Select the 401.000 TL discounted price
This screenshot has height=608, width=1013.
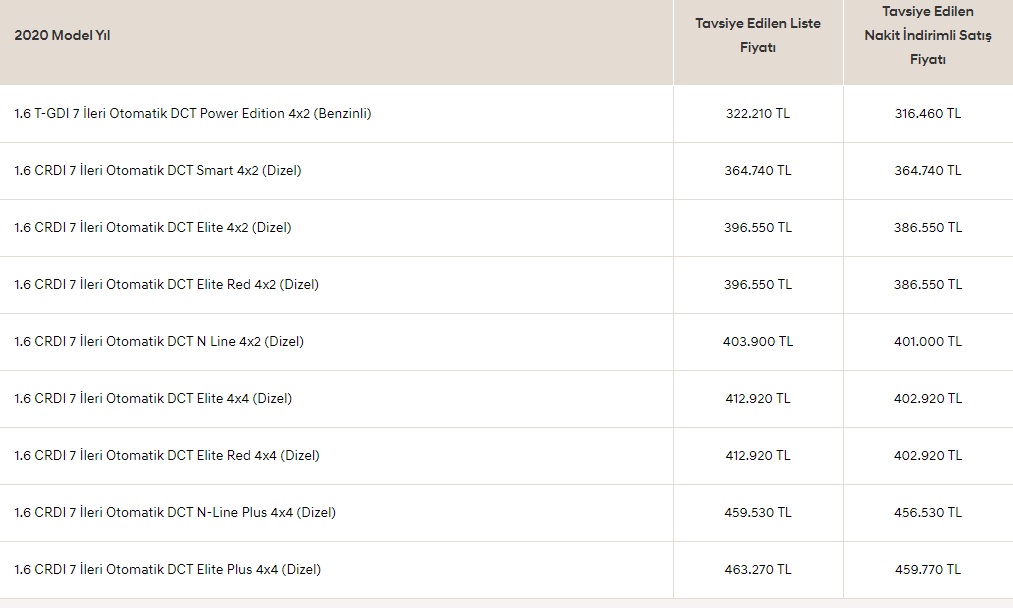pyautogui.click(x=928, y=341)
